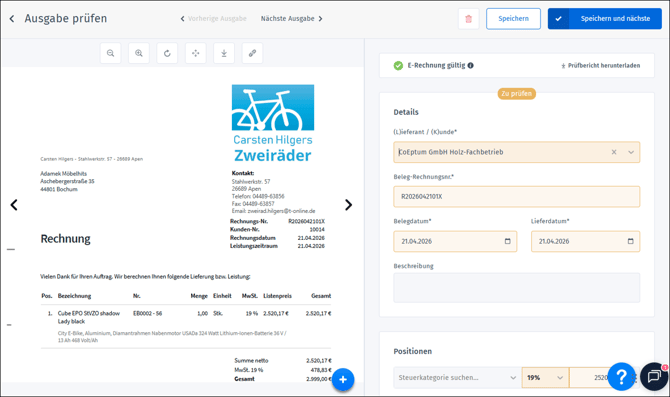Click the Details section heading
The width and height of the screenshot is (670, 397).
406,112
